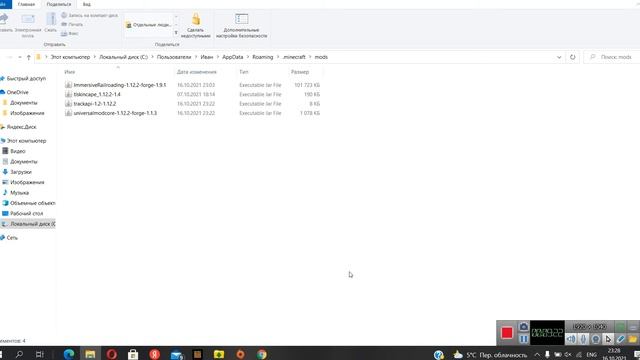
Task: Open Яндекс.Диск in navigation pane
Action: coord(21,127)
